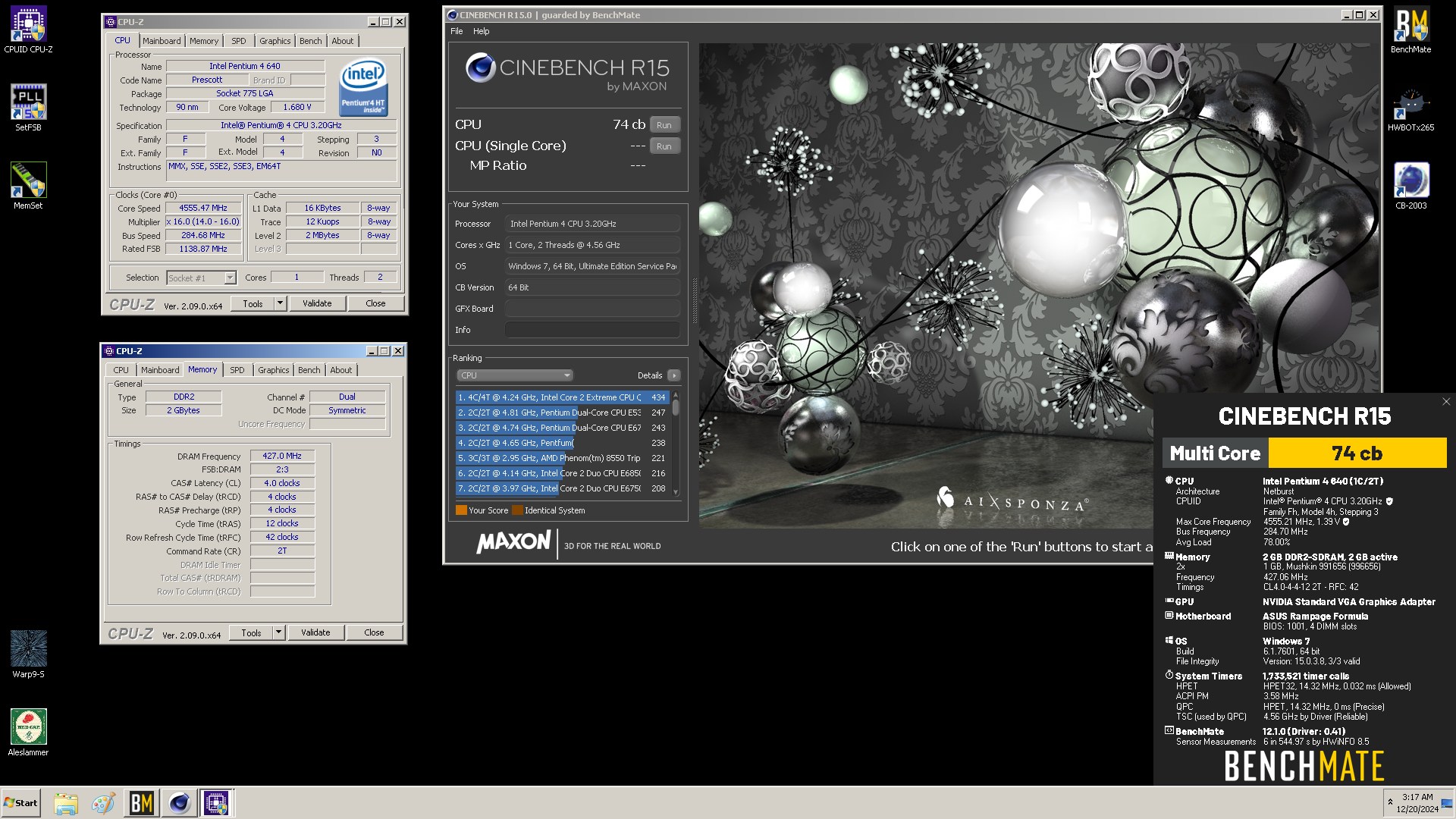1456x819 pixels.
Task: Open Paint from the taskbar
Action: [103, 803]
